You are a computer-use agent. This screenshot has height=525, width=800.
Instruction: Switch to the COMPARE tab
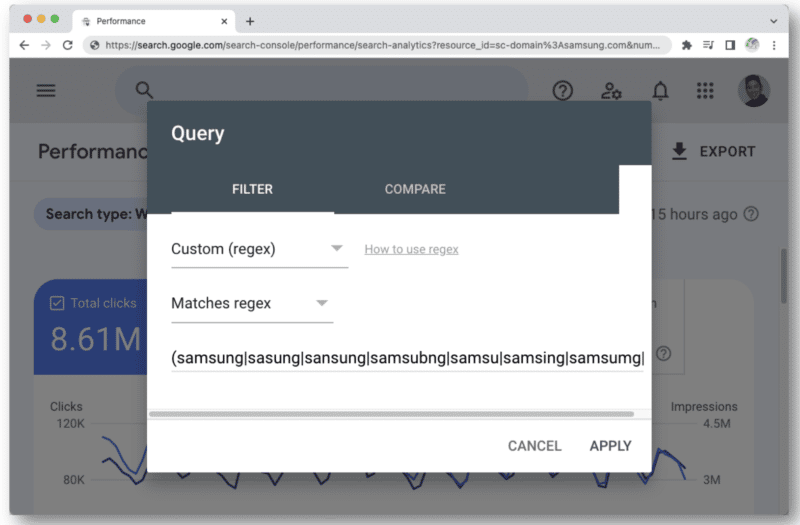(415, 189)
